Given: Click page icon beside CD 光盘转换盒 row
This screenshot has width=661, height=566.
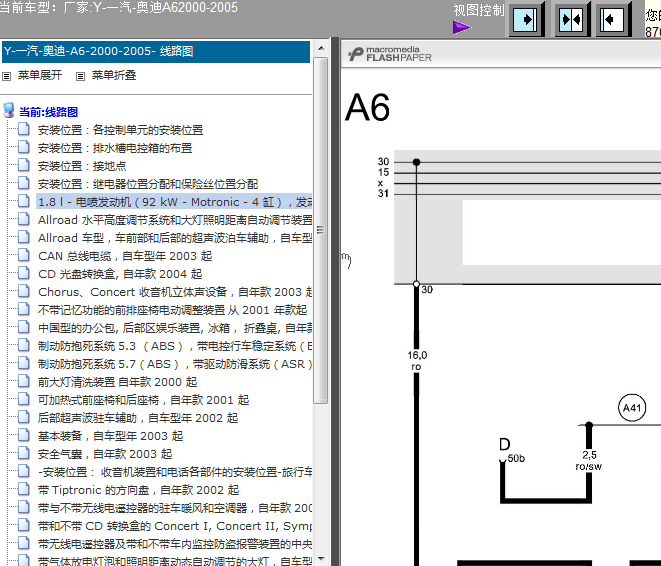Looking at the screenshot, I should 24,273.
